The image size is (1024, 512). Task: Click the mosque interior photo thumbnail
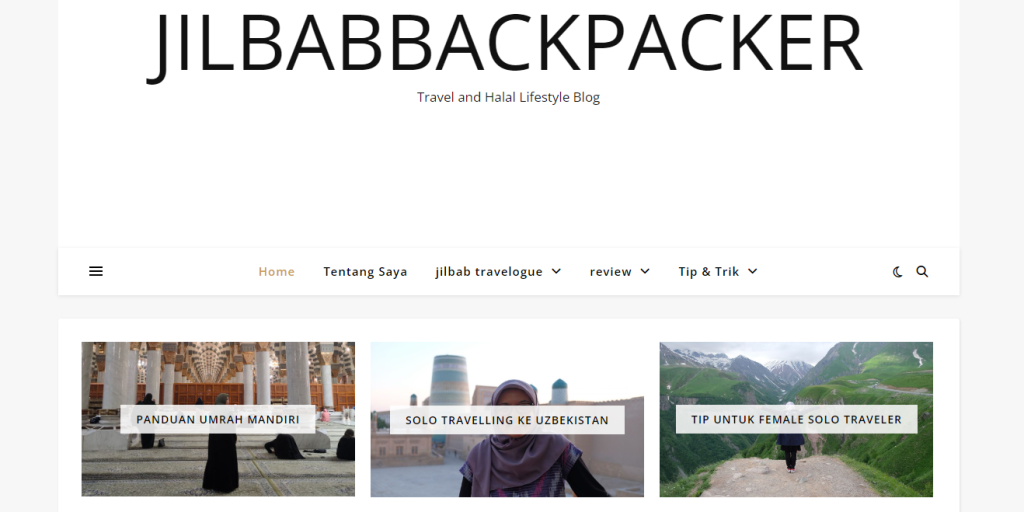(x=218, y=419)
